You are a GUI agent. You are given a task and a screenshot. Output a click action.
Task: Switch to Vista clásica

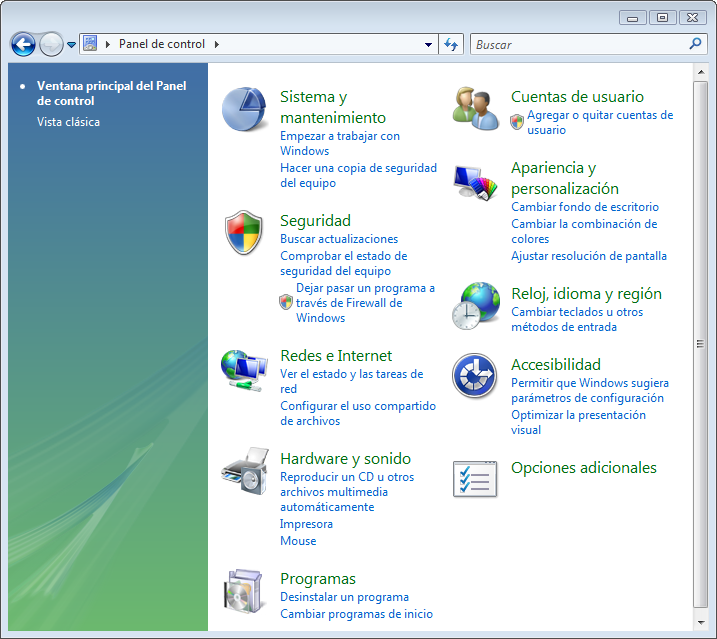point(68,122)
